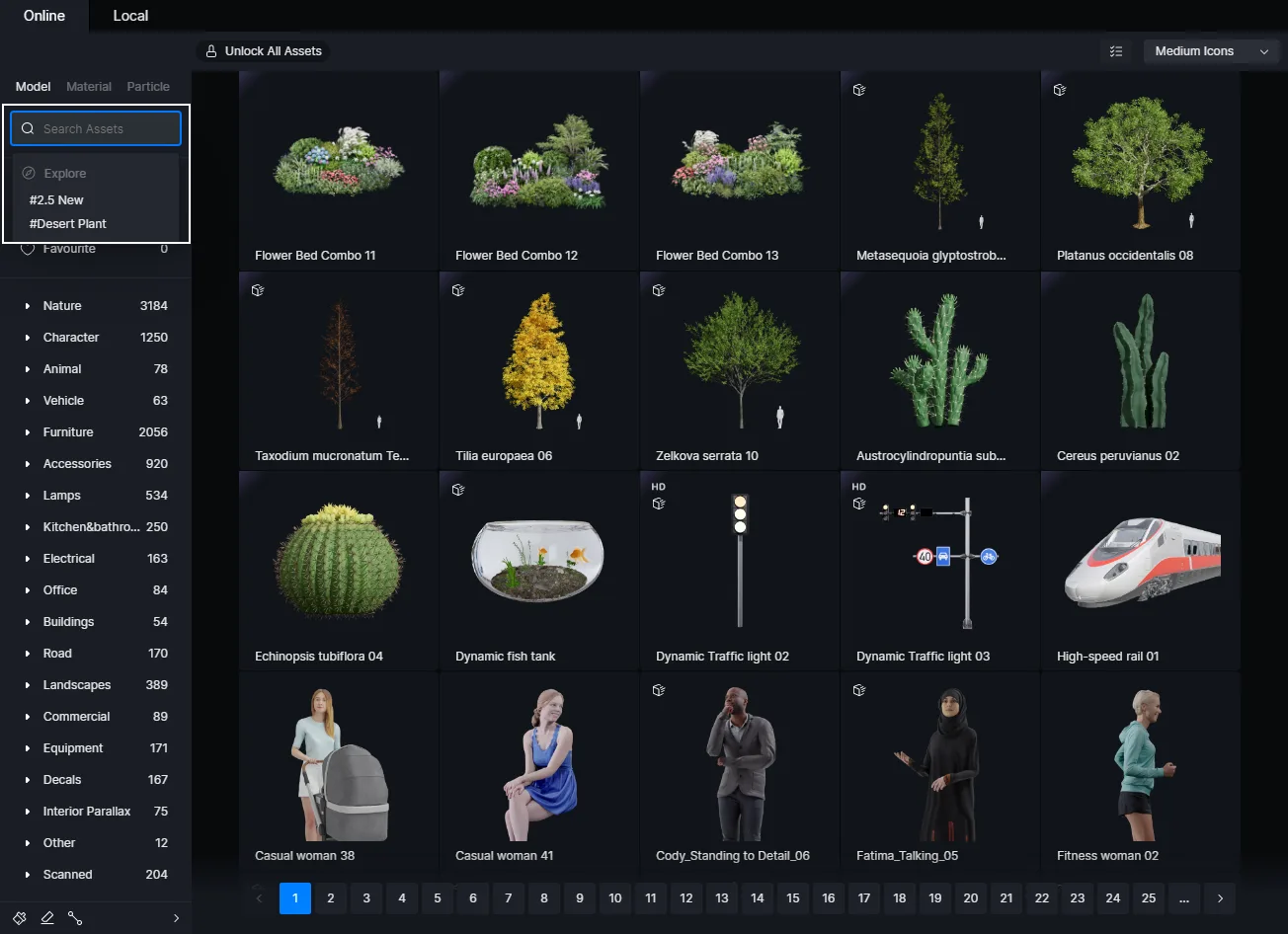Click the link/constraint icon at bottom left
The height and width of the screenshot is (934, 1288).
[x=76, y=917]
